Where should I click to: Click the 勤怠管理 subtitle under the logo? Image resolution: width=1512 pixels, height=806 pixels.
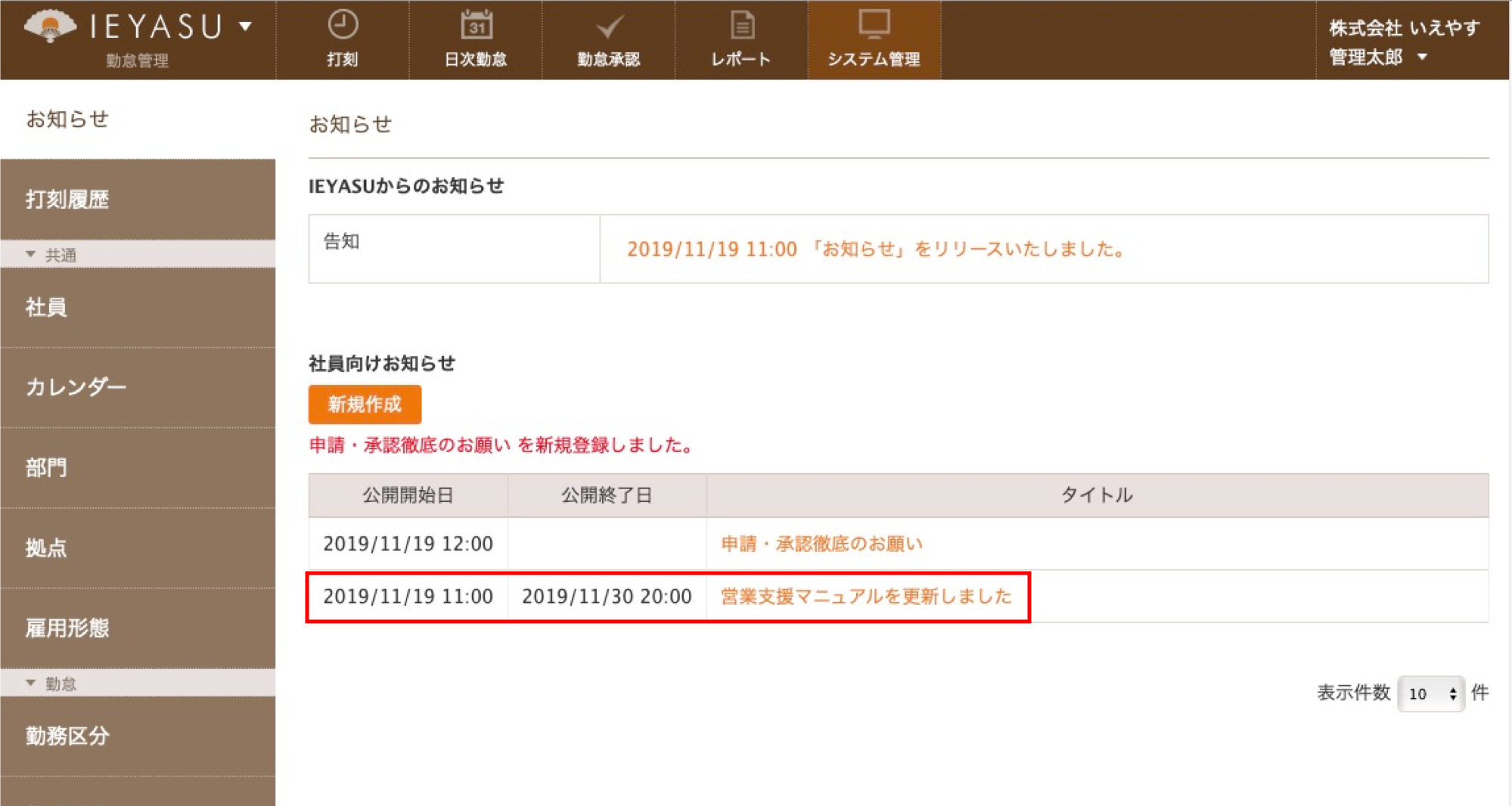[137, 60]
